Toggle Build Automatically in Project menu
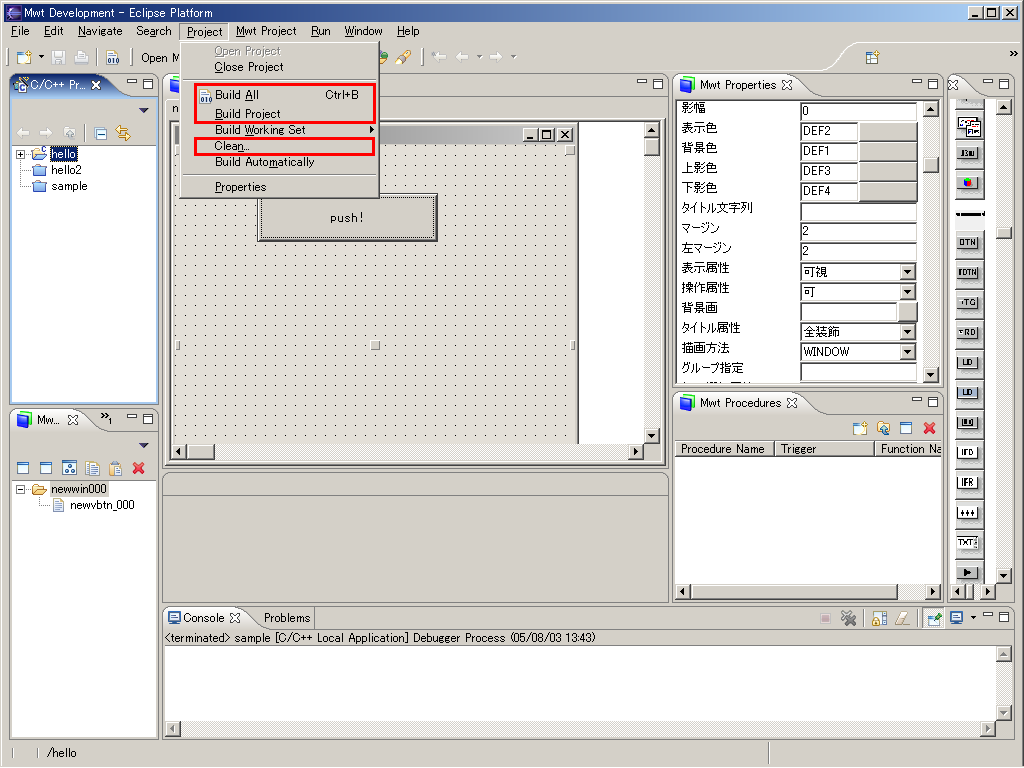The image size is (1024, 768). [x=264, y=162]
